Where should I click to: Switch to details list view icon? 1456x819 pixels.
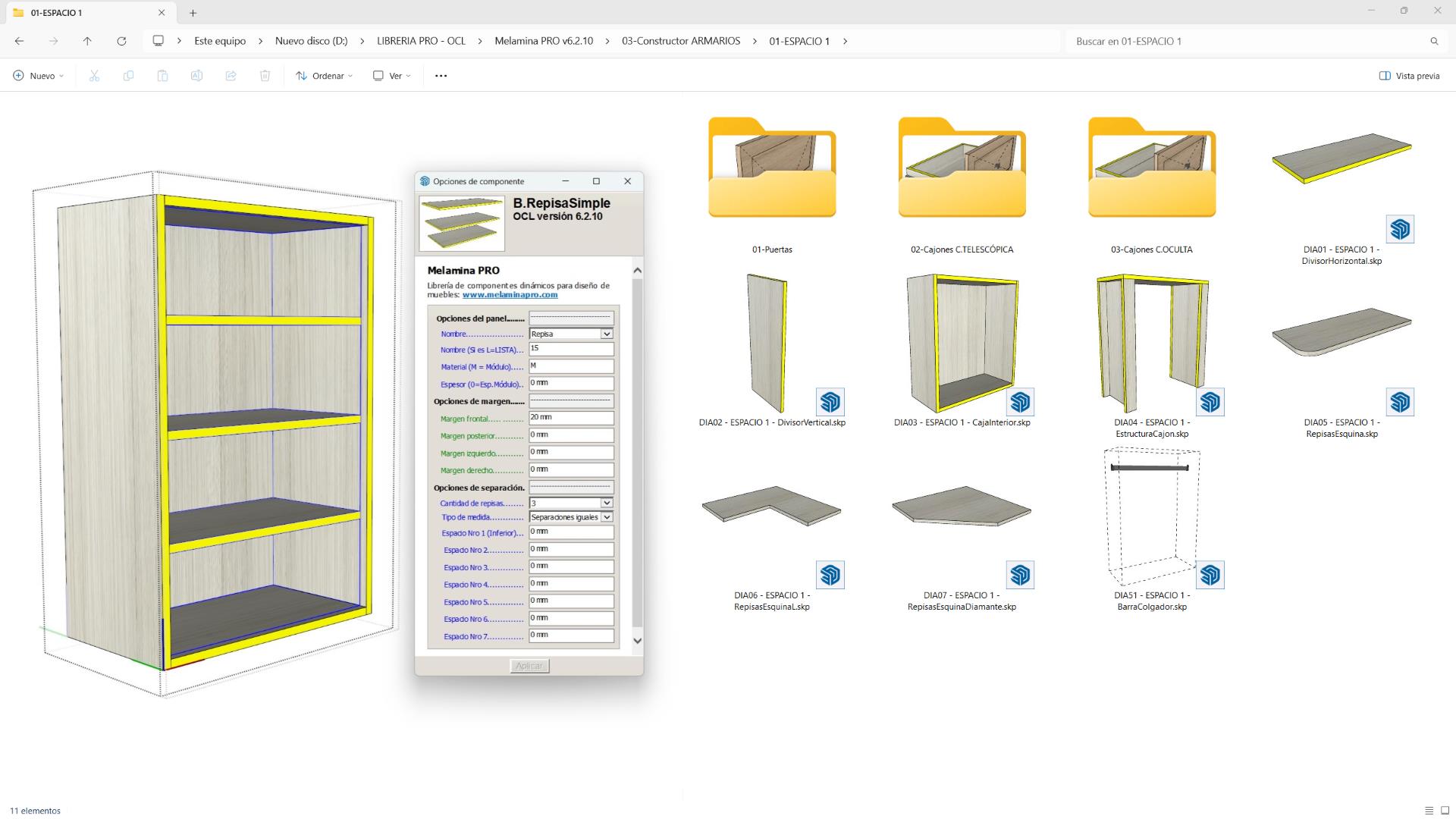(x=1429, y=811)
